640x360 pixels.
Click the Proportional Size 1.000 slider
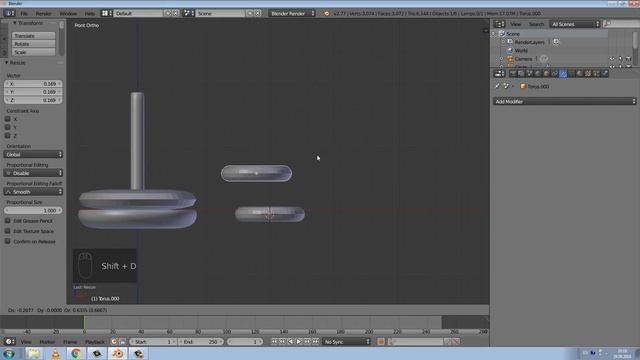pos(33,210)
